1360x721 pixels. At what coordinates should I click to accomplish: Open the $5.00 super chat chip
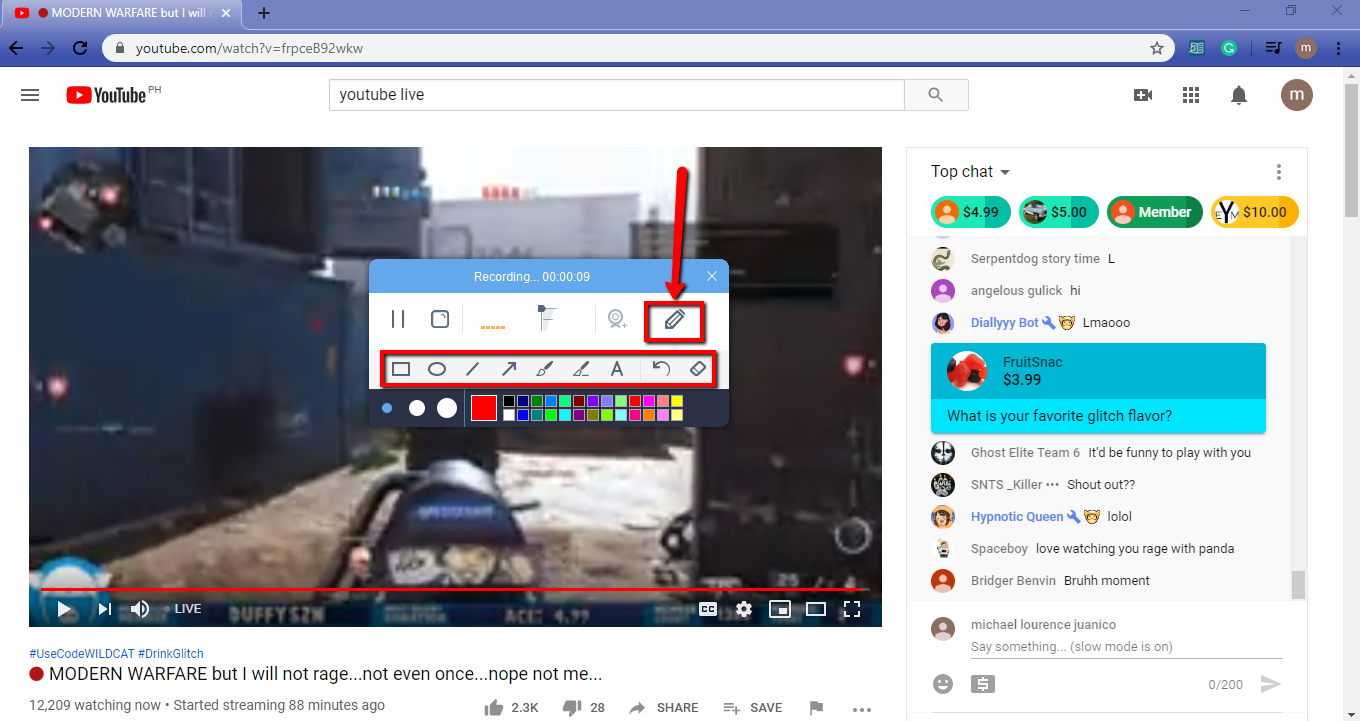click(1059, 212)
